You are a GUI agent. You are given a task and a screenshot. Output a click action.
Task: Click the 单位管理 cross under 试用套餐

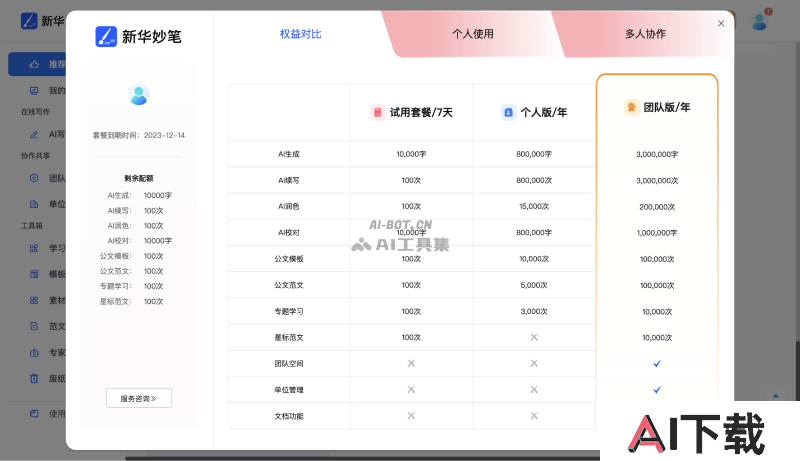click(411, 390)
